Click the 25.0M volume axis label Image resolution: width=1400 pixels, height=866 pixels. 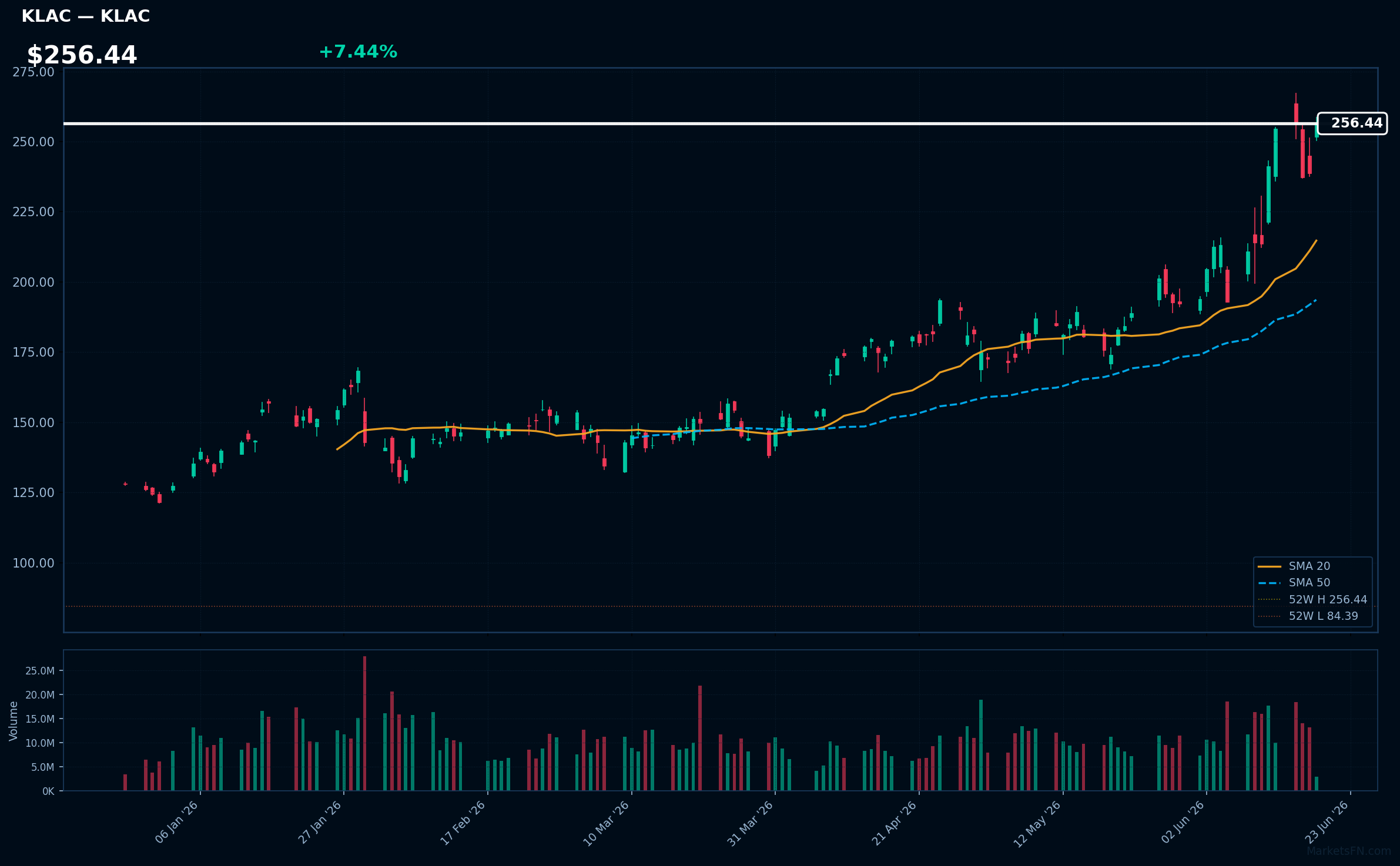pos(40,671)
